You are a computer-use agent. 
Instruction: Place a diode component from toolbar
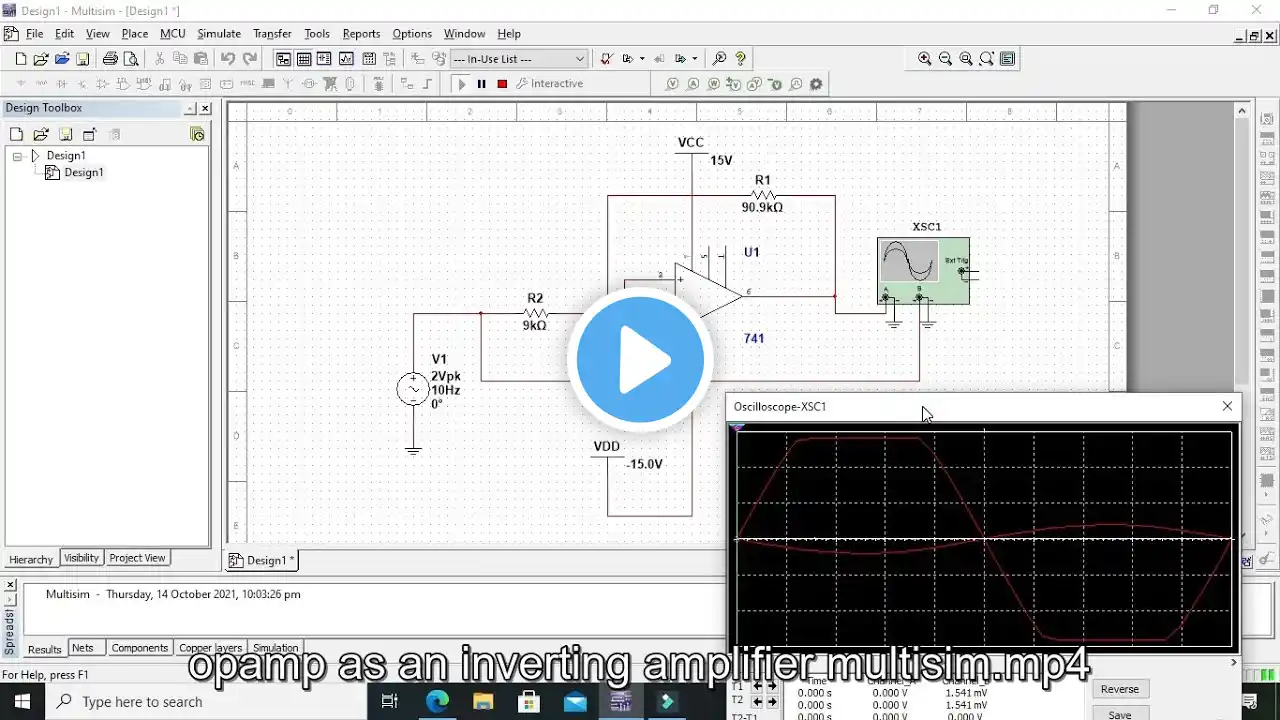point(61,84)
